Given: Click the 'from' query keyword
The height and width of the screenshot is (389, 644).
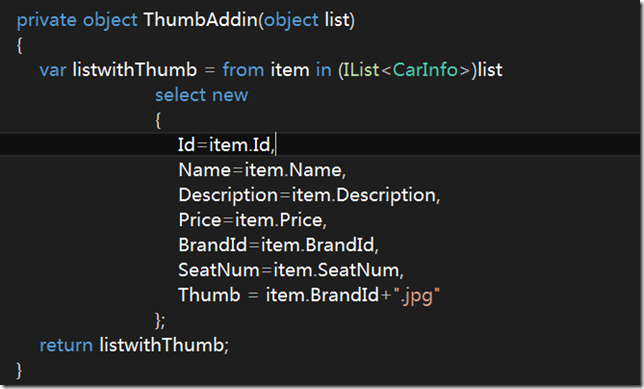Looking at the screenshot, I should [243, 69].
